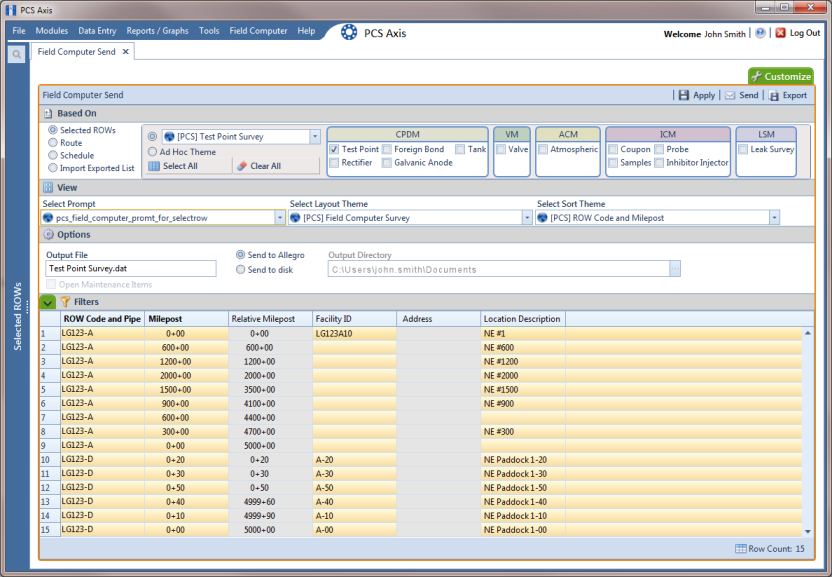
Task: Select the Import Exported List option
Action: tap(53, 168)
